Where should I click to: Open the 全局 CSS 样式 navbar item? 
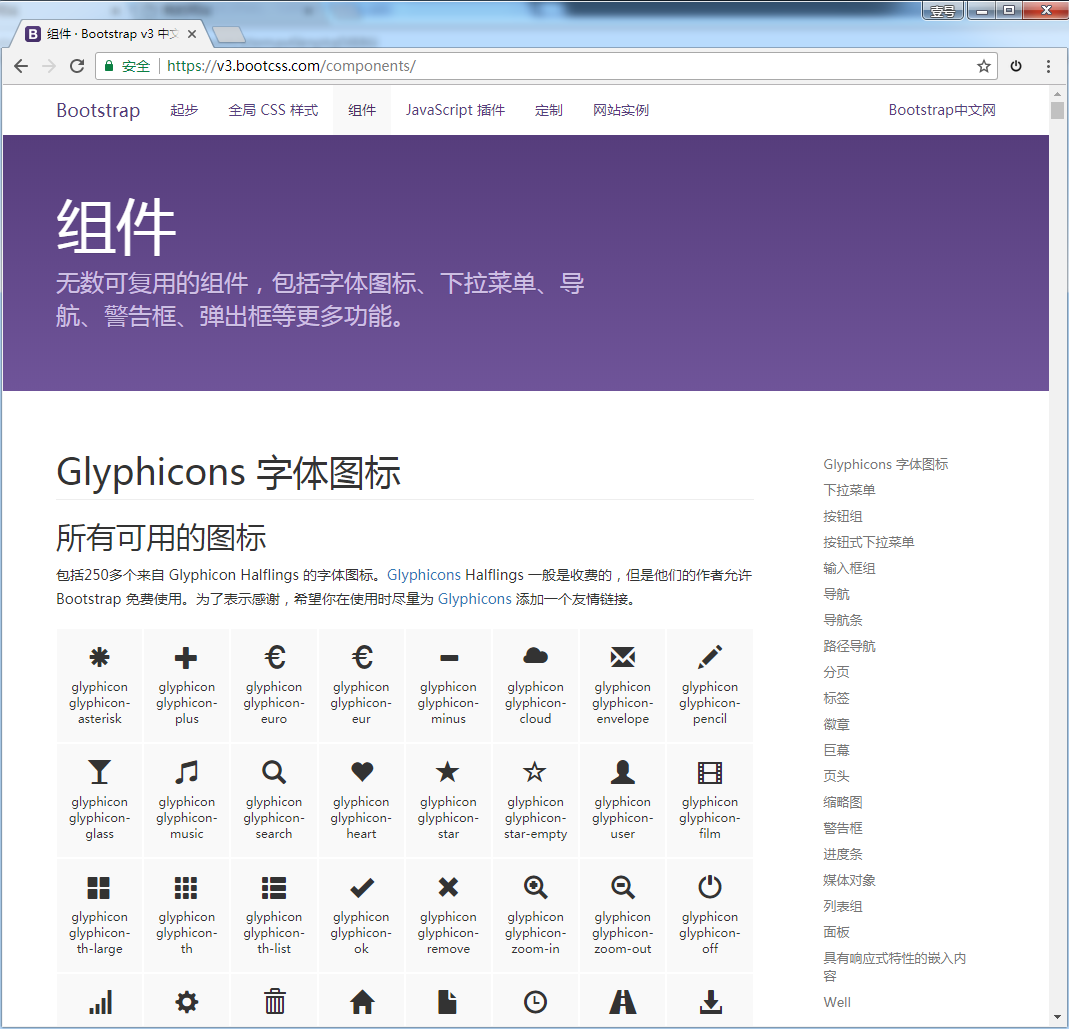273,110
